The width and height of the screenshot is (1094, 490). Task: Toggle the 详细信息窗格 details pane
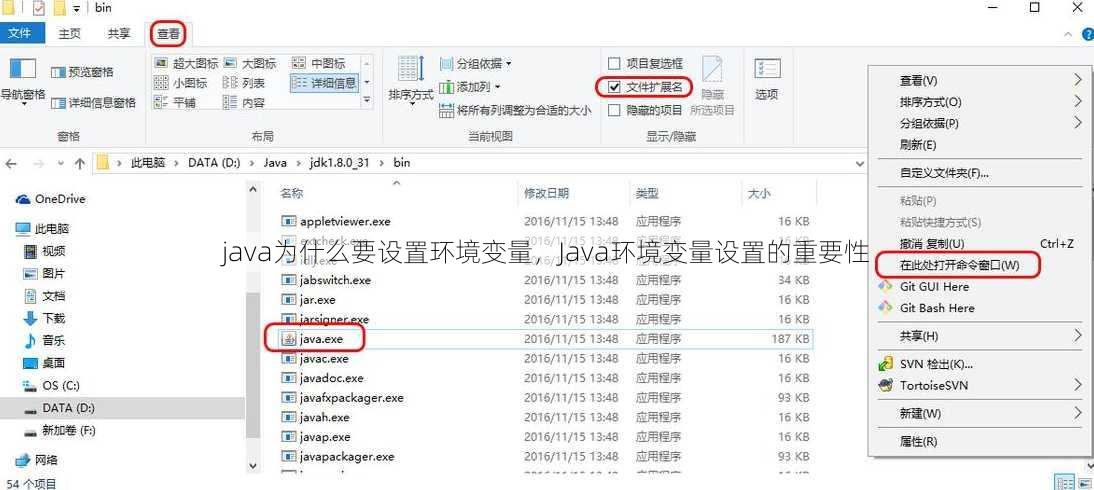[93, 103]
